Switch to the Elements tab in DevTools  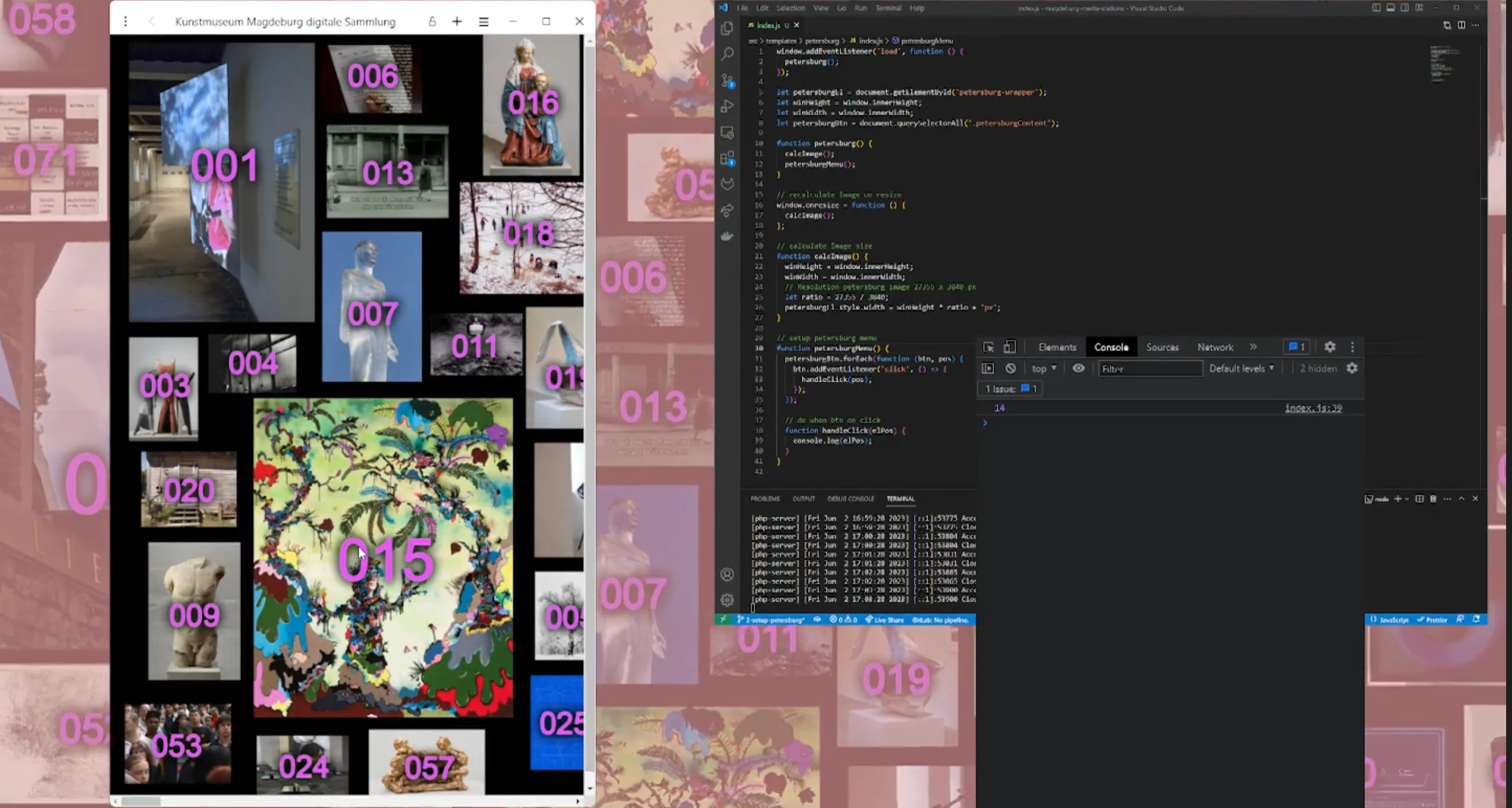pyautogui.click(x=1057, y=347)
